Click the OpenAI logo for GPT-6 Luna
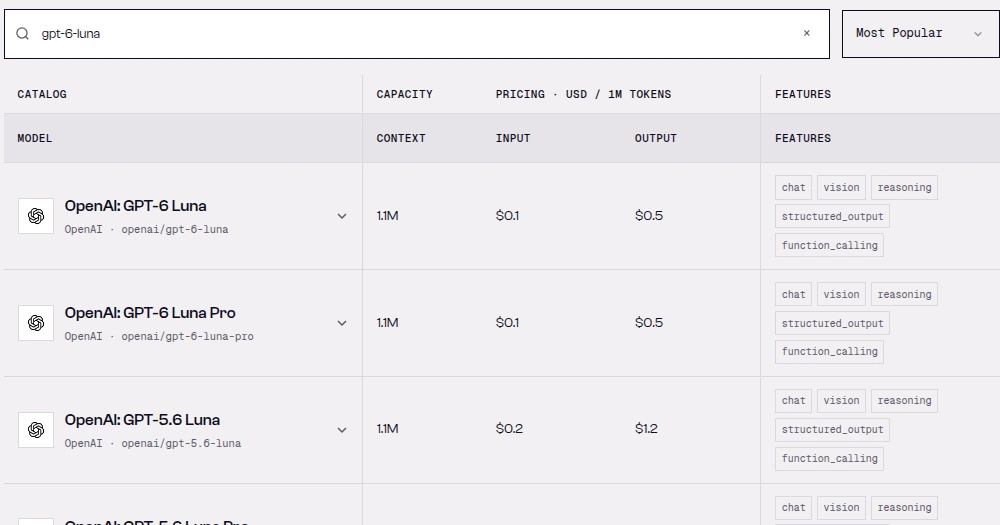 (36, 216)
